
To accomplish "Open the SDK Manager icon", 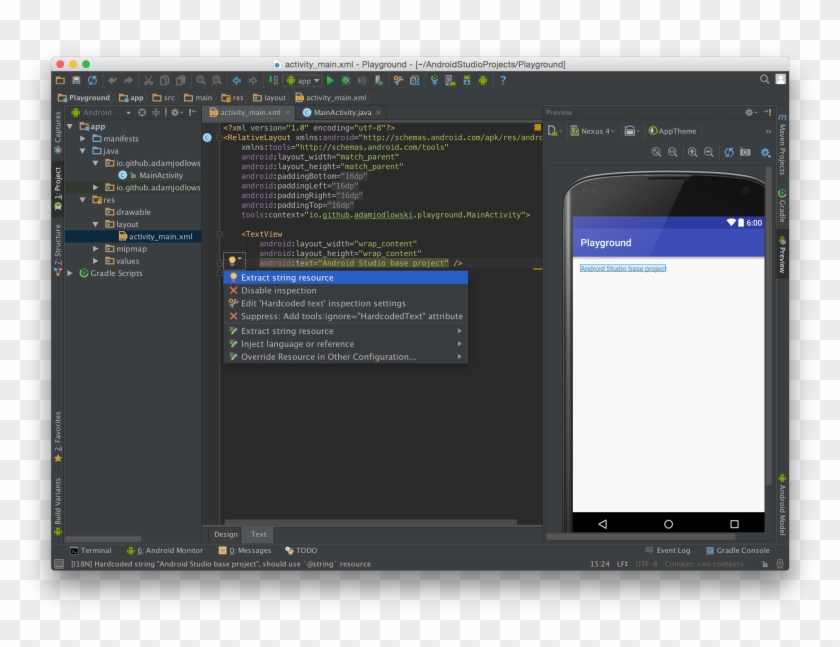I will [x=467, y=80].
